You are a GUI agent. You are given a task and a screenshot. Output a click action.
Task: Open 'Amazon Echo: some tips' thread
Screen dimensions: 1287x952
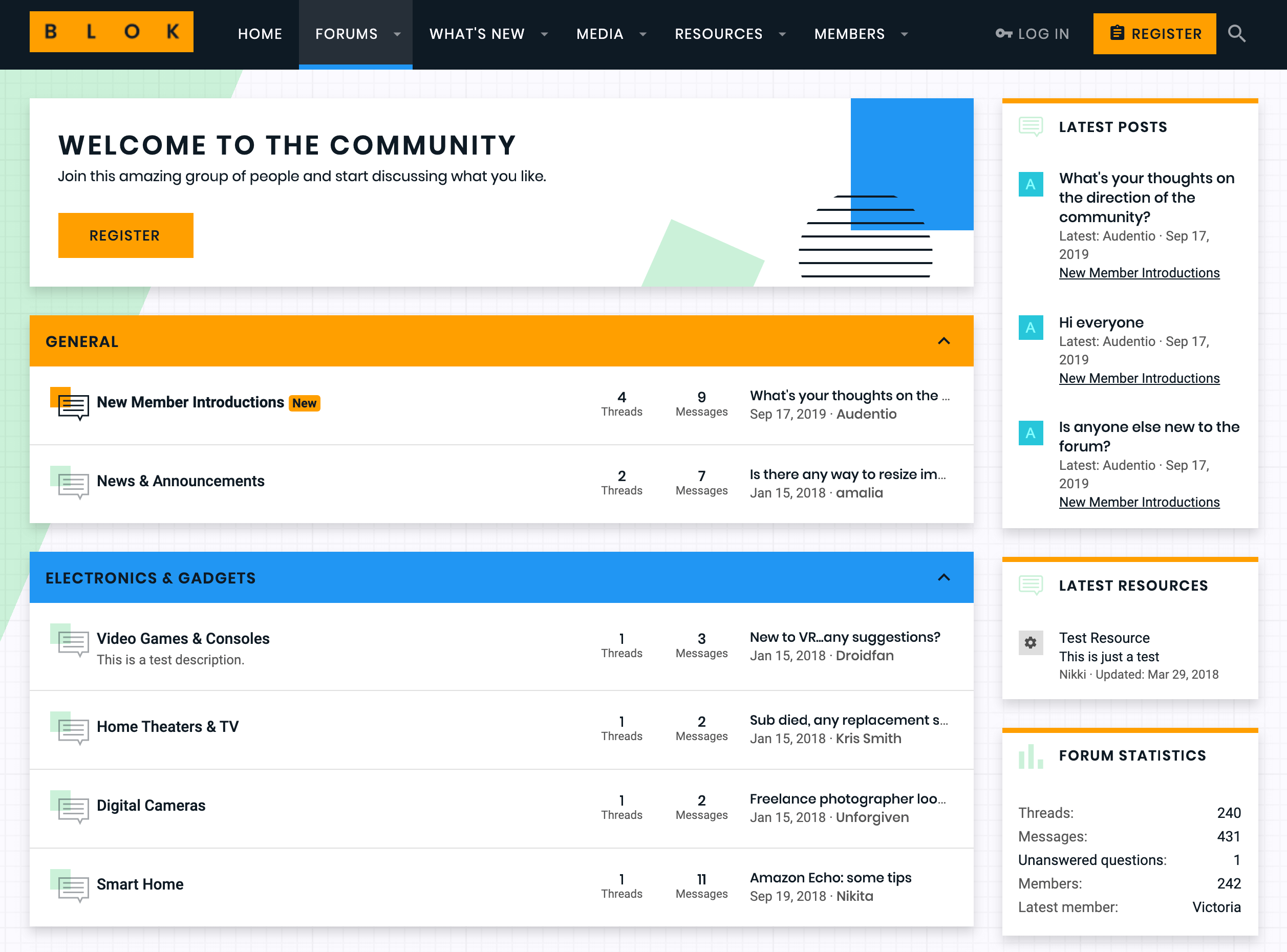(x=830, y=878)
